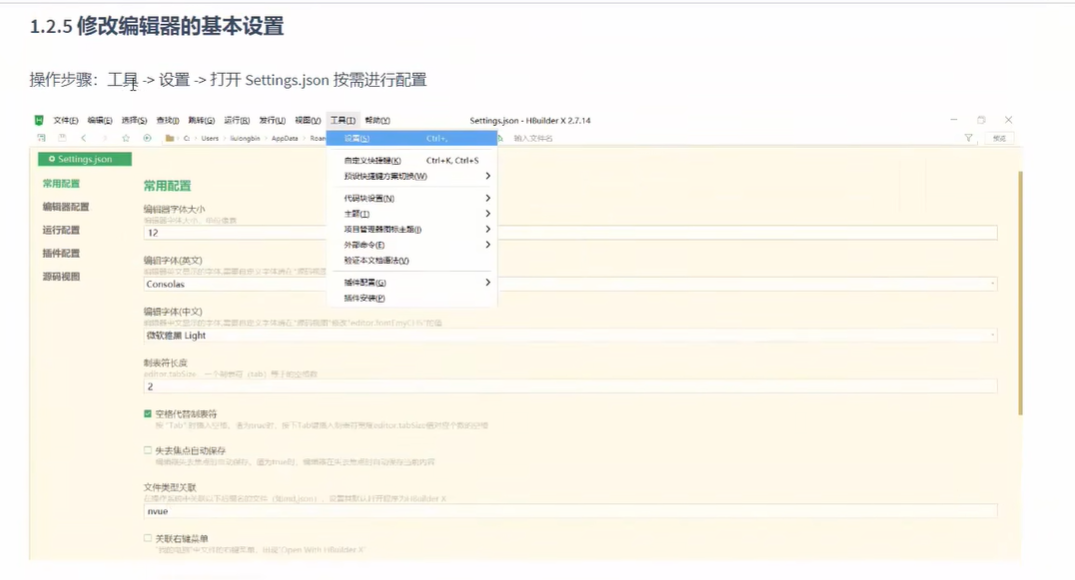The image size is (1075, 580).
Task: Enable 关联右键菜单 checkbox
Action: 147,538
